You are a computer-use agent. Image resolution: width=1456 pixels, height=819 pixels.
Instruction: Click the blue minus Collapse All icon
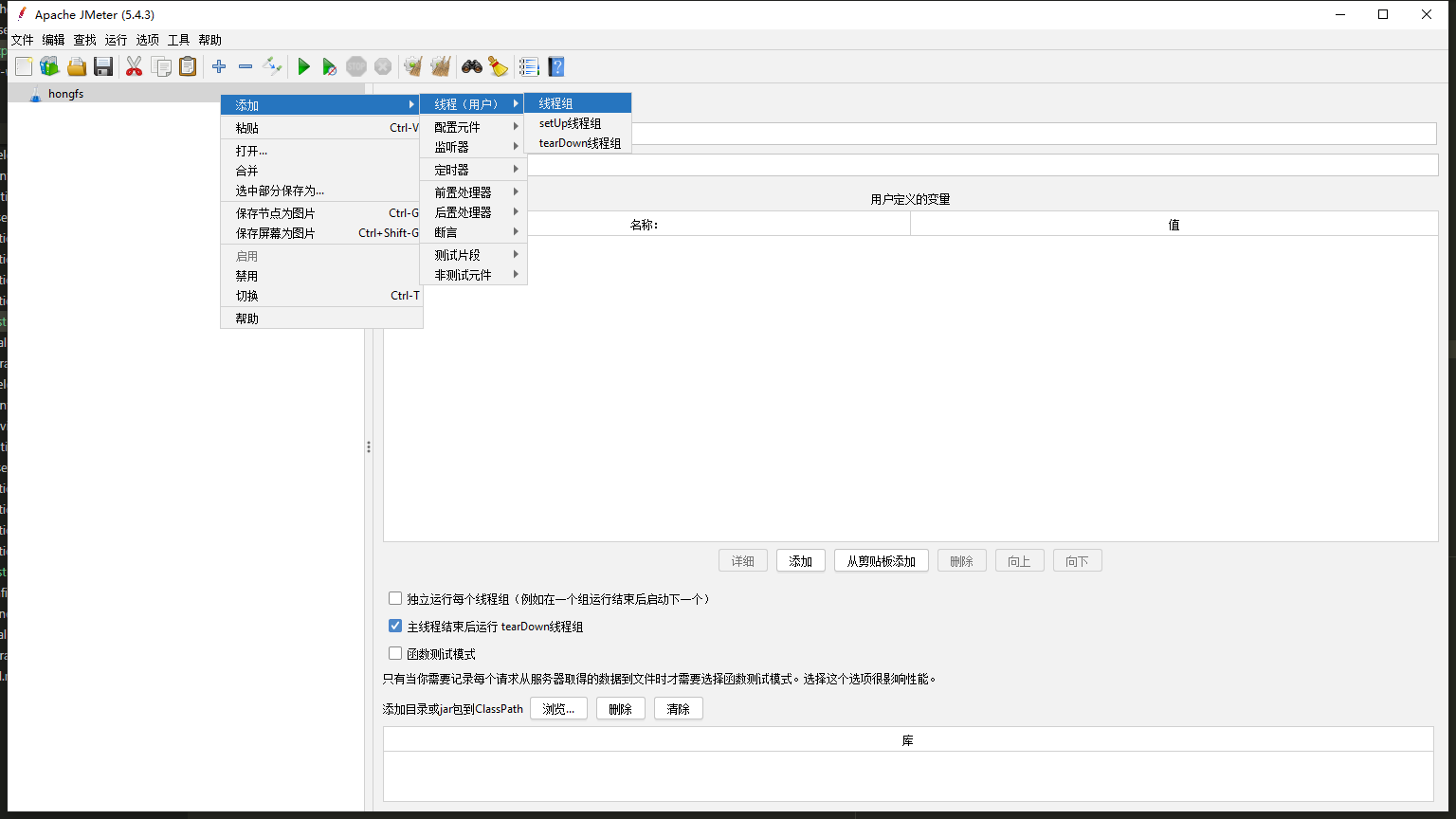point(246,66)
